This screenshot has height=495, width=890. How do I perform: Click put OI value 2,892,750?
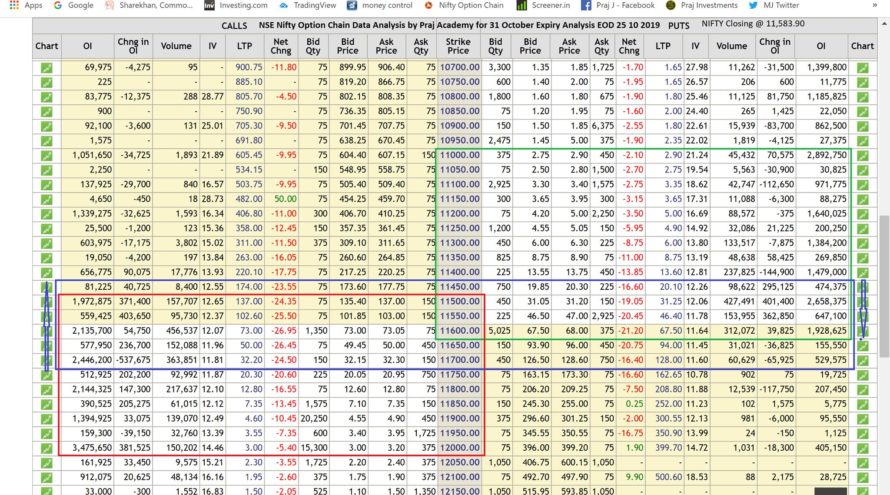point(826,155)
